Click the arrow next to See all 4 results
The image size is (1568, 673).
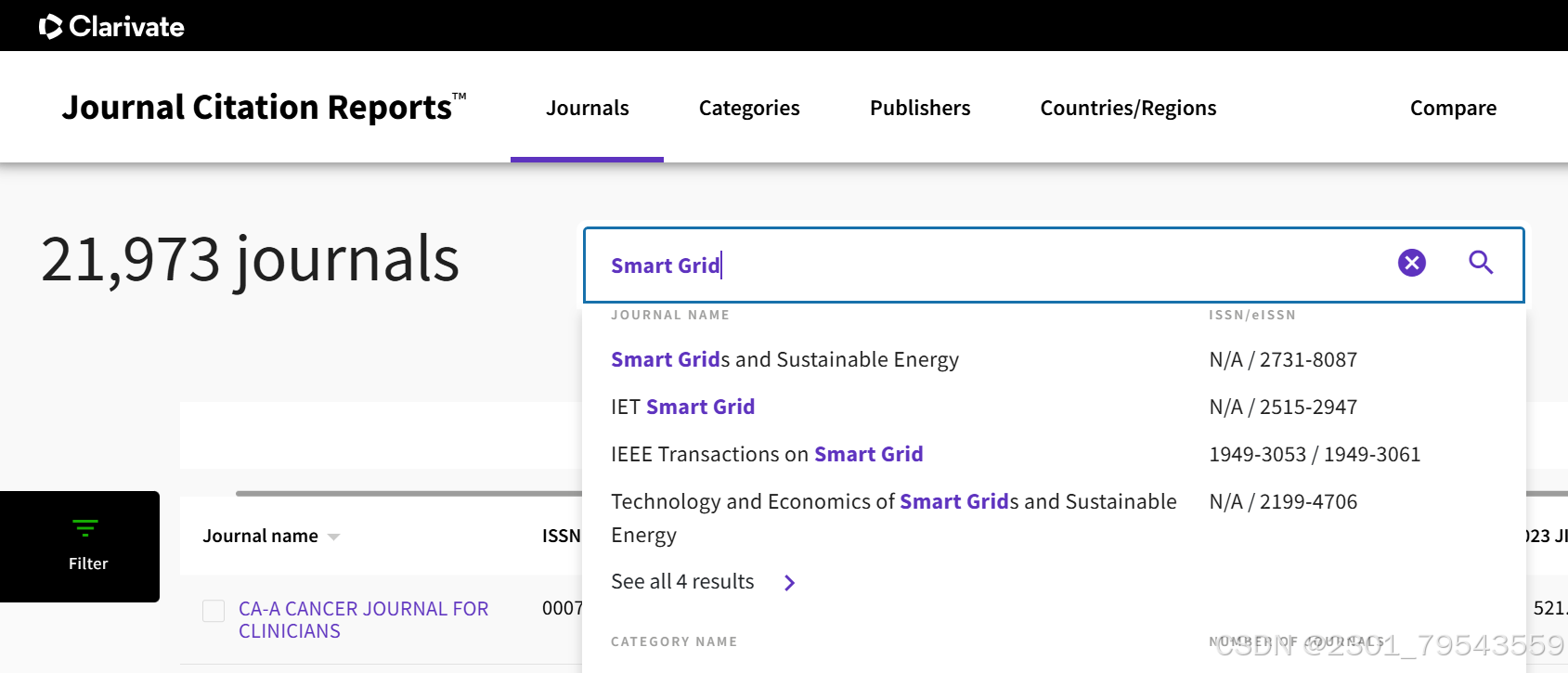pos(789,583)
